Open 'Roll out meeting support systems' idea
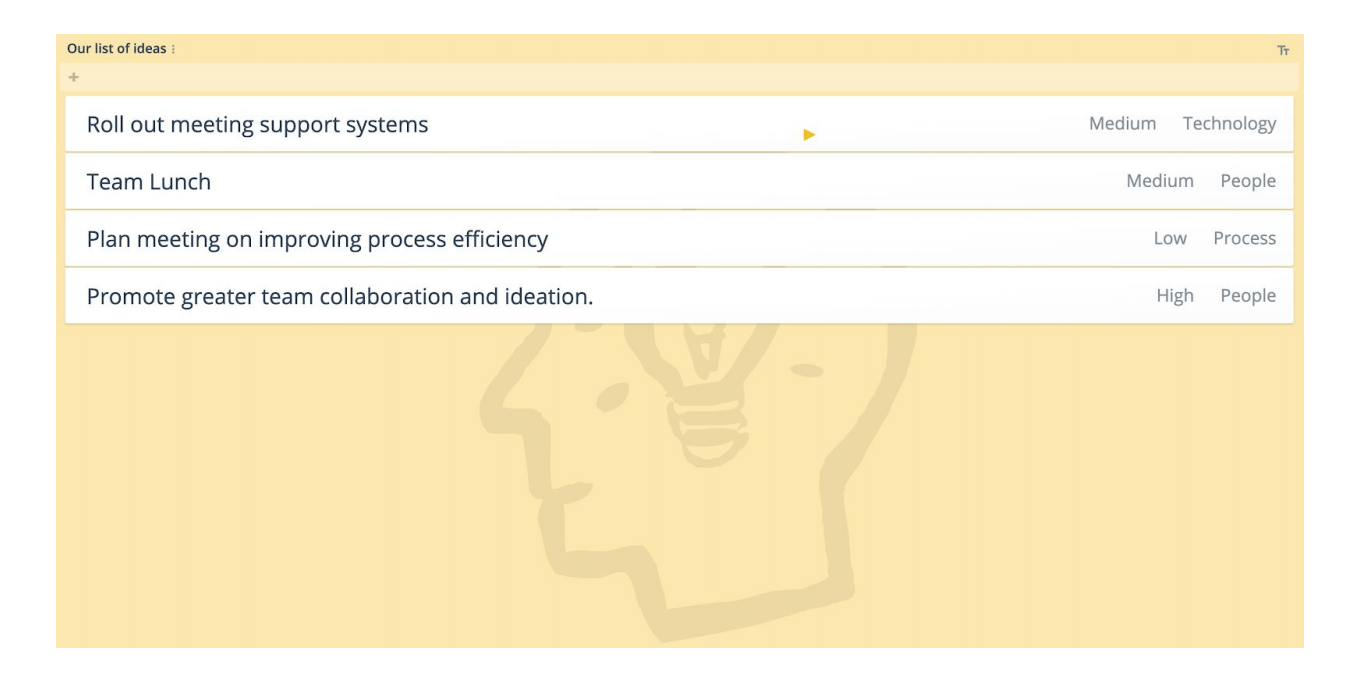 tap(257, 124)
